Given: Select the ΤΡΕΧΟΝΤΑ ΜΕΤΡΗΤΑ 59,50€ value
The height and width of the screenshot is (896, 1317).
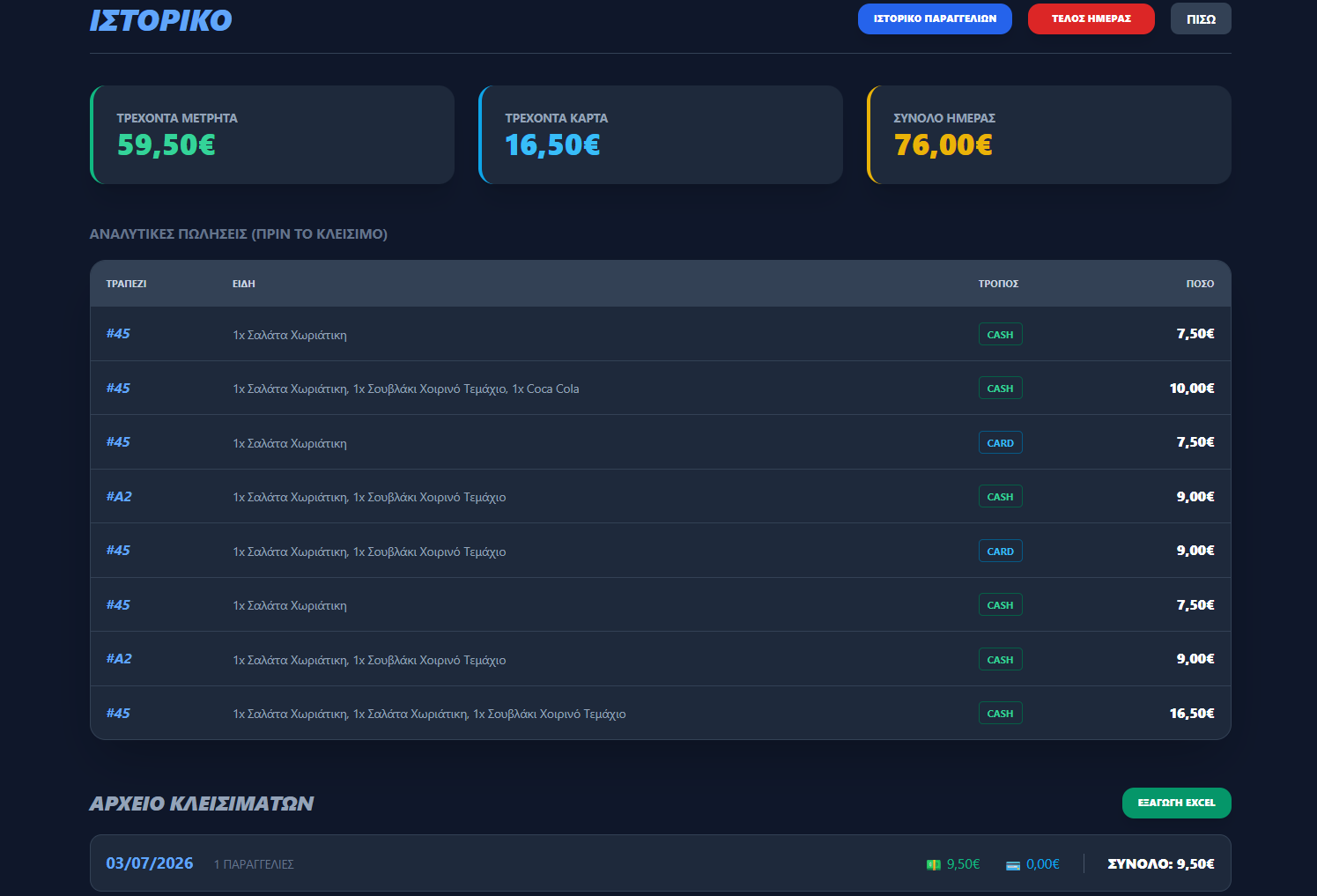Looking at the screenshot, I should coord(166,144).
